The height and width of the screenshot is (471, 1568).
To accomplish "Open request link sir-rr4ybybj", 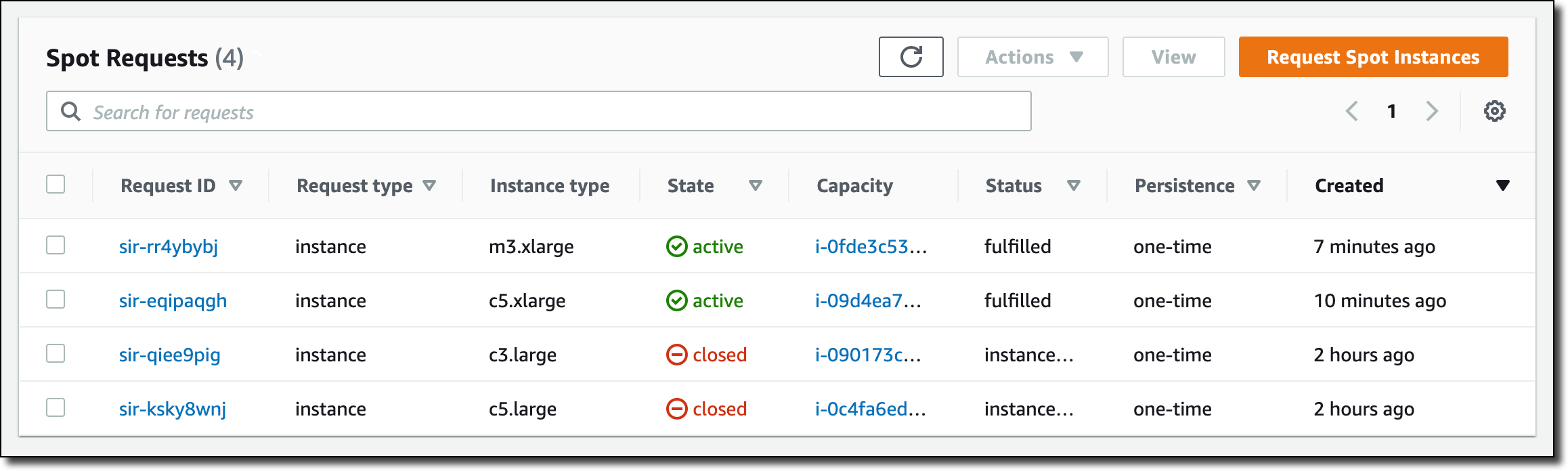I will 169,247.
